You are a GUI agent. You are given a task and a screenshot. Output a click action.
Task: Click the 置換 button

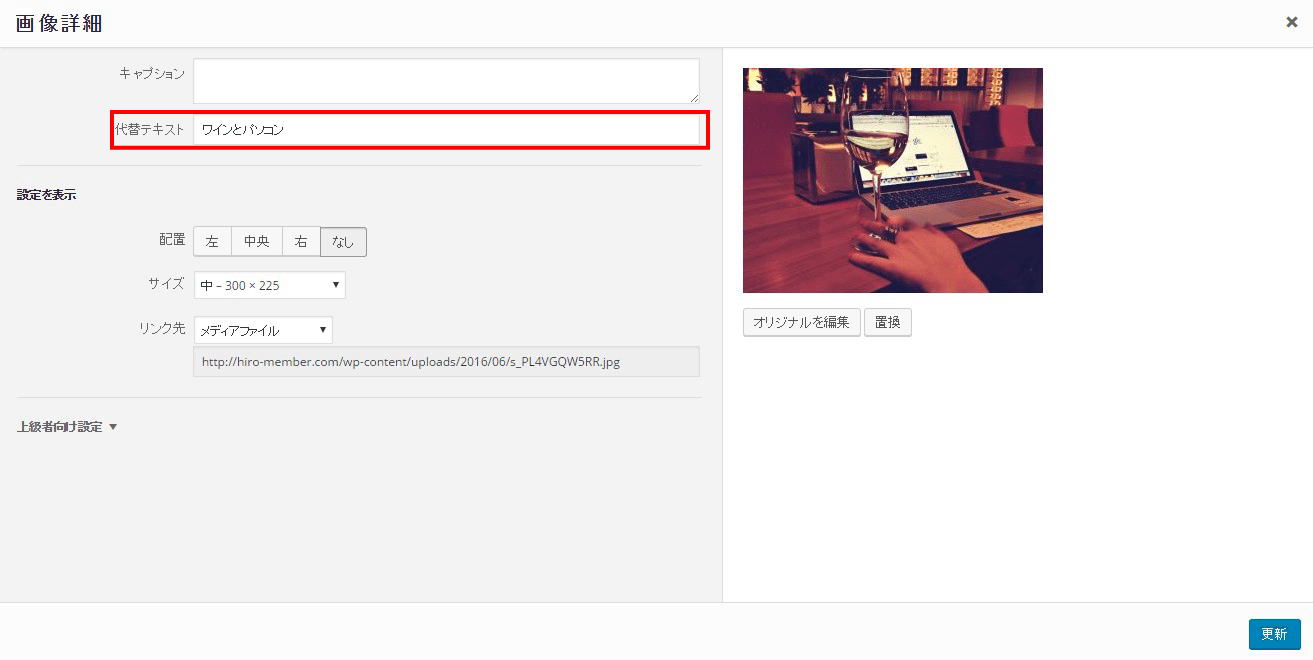(887, 322)
